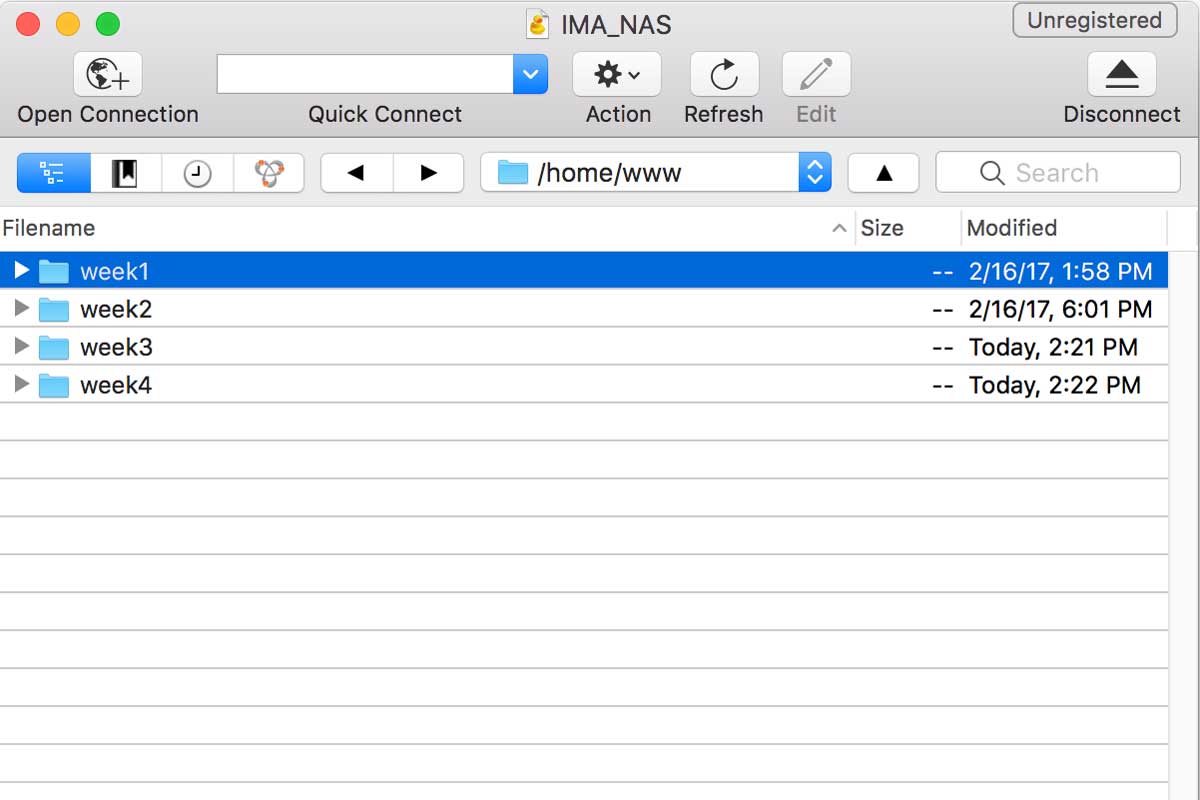Screen dimensions: 1200x800
Task: Expand the week3 folder
Action: point(21,346)
